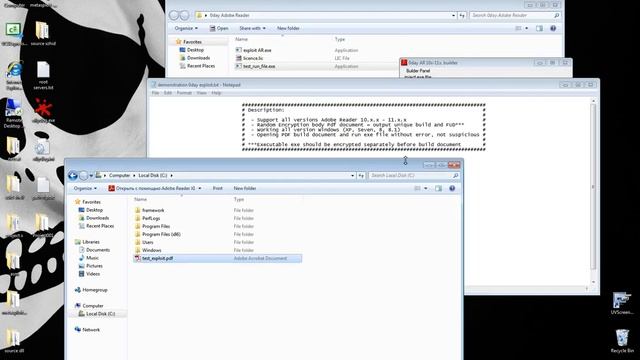640x360 pixels.
Task: Open the help icon in Local Disk window toolbar
Action: point(452,189)
